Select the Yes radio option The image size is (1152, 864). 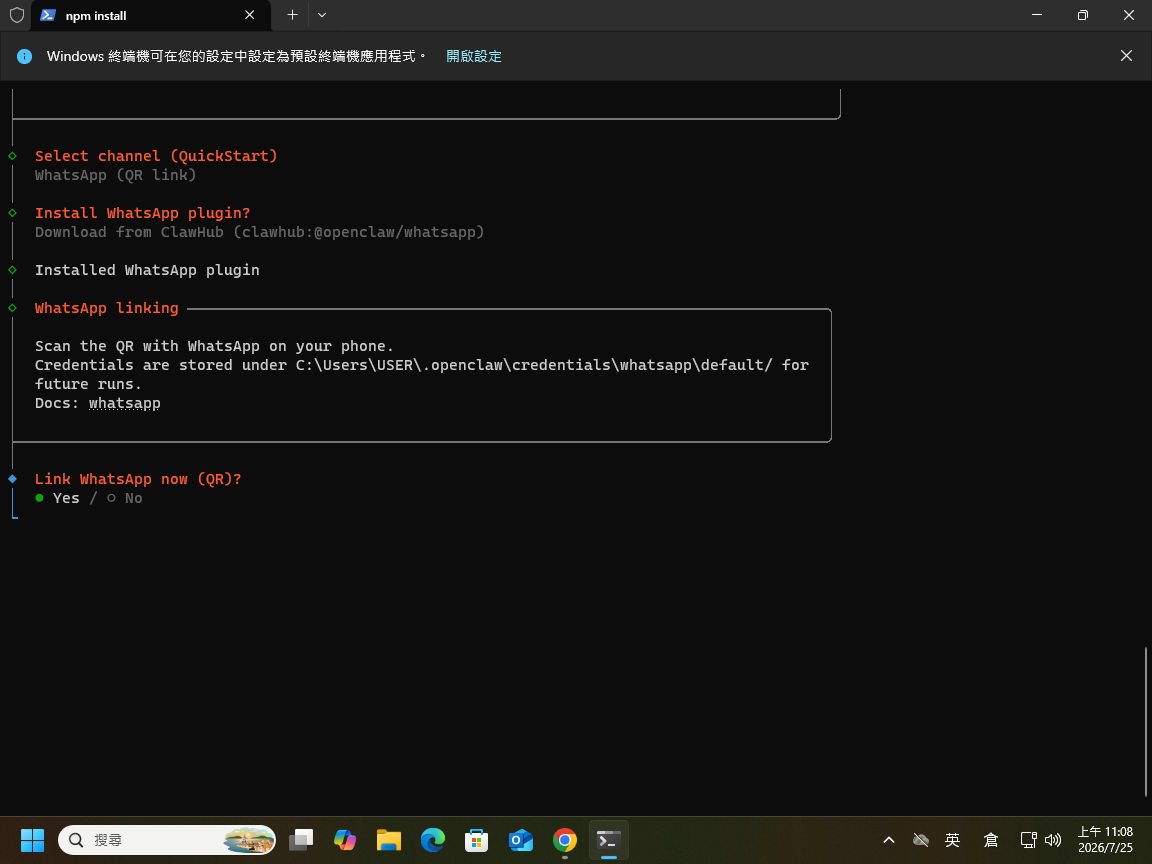click(x=57, y=498)
